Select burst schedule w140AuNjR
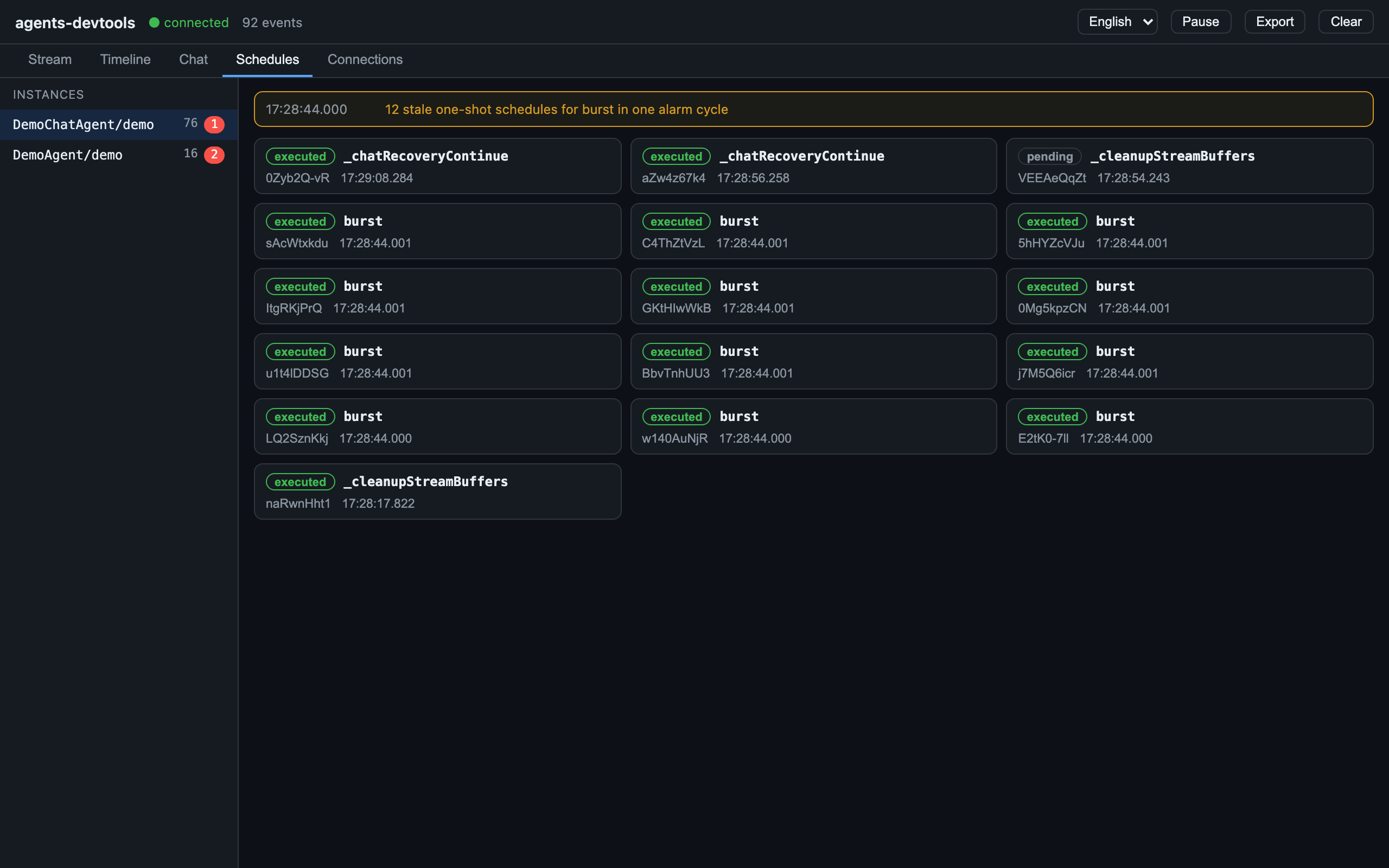 point(813,426)
